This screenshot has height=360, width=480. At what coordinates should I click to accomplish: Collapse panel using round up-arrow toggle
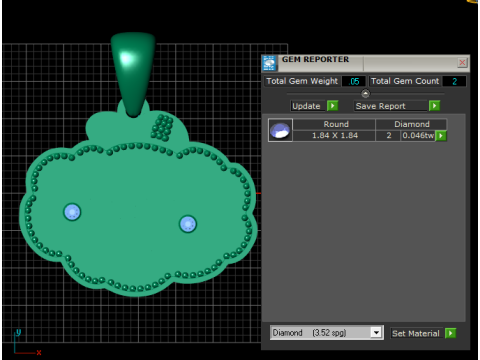365,94
